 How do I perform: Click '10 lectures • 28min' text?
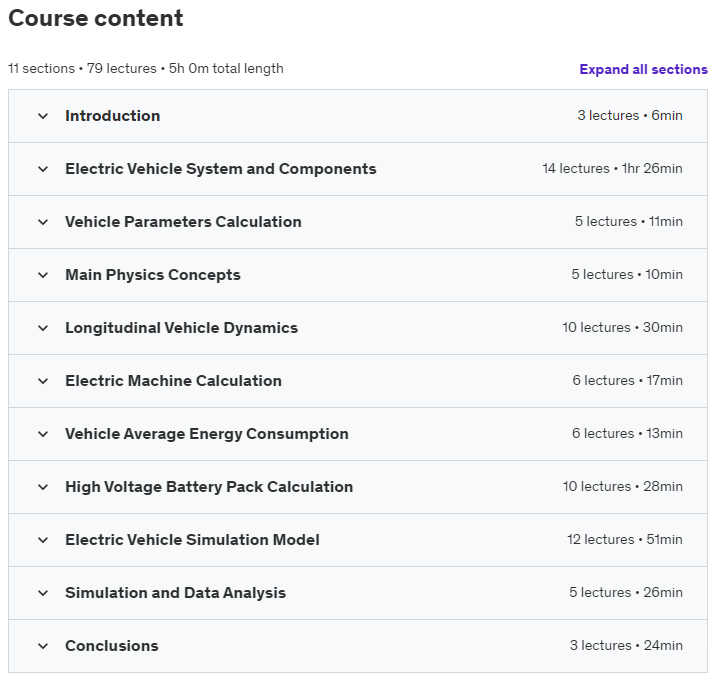point(623,486)
